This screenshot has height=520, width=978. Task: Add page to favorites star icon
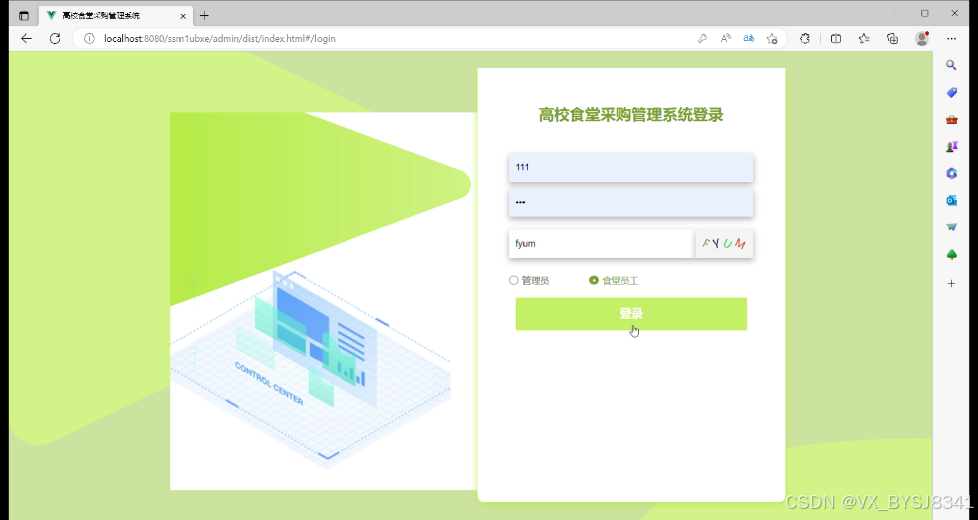[772, 39]
